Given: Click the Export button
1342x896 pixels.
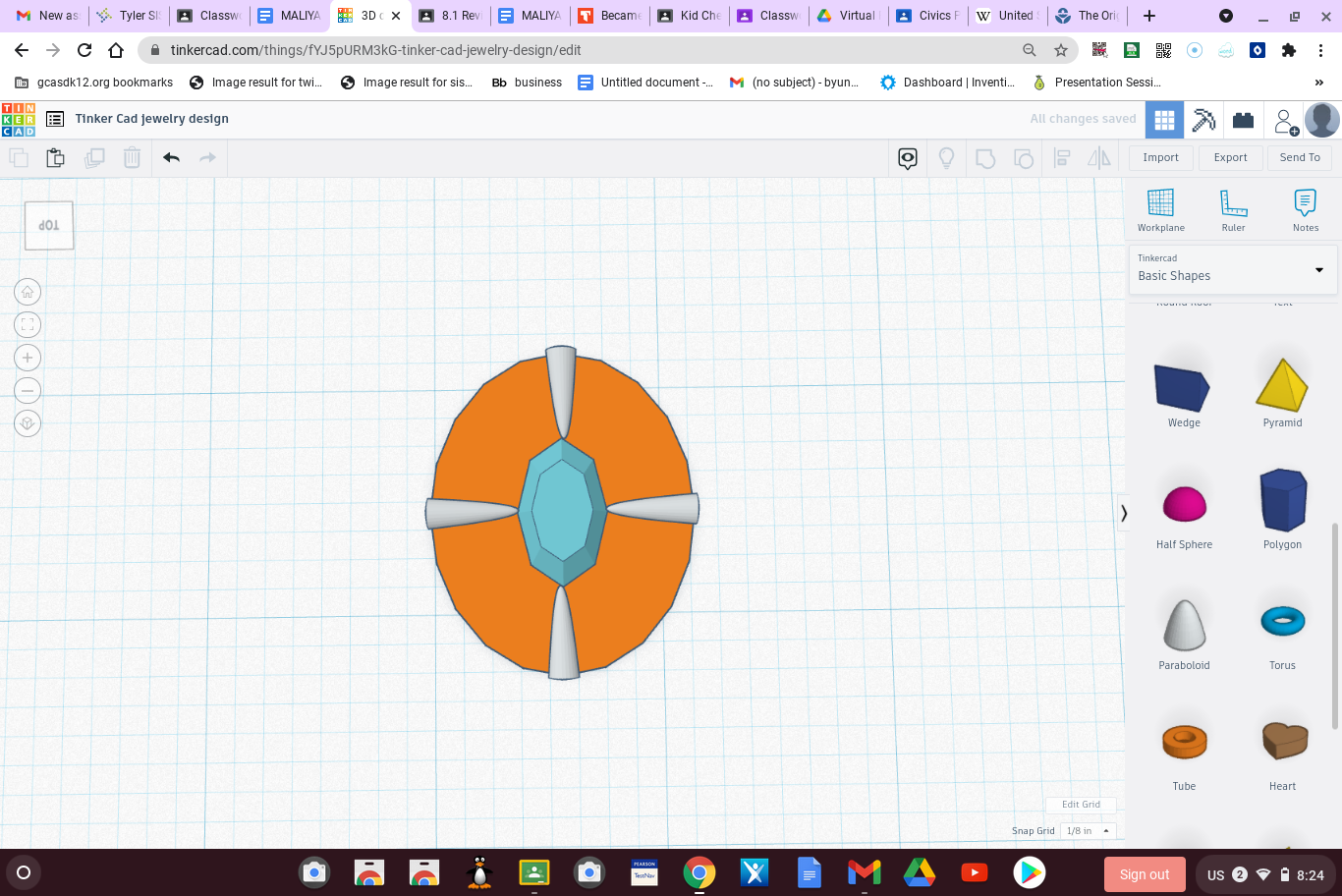Looking at the screenshot, I should 1230,157.
